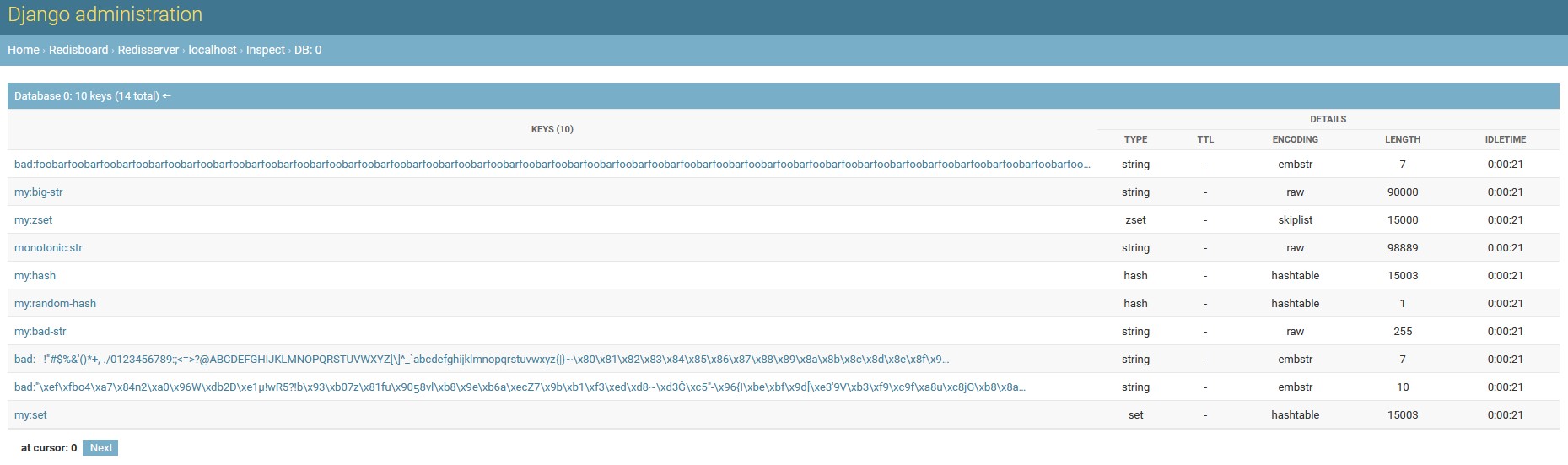1568x465 pixels.
Task: Select skiplist encoding in my:zset row
Action: [x=1295, y=219]
